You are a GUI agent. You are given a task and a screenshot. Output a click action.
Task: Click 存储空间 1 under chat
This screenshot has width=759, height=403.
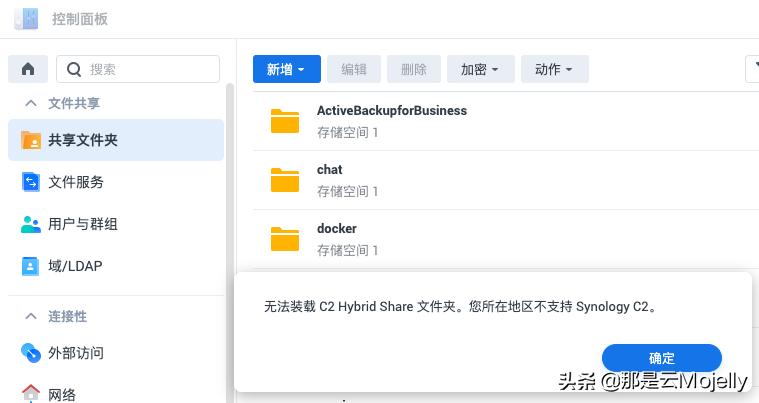click(348, 192)
